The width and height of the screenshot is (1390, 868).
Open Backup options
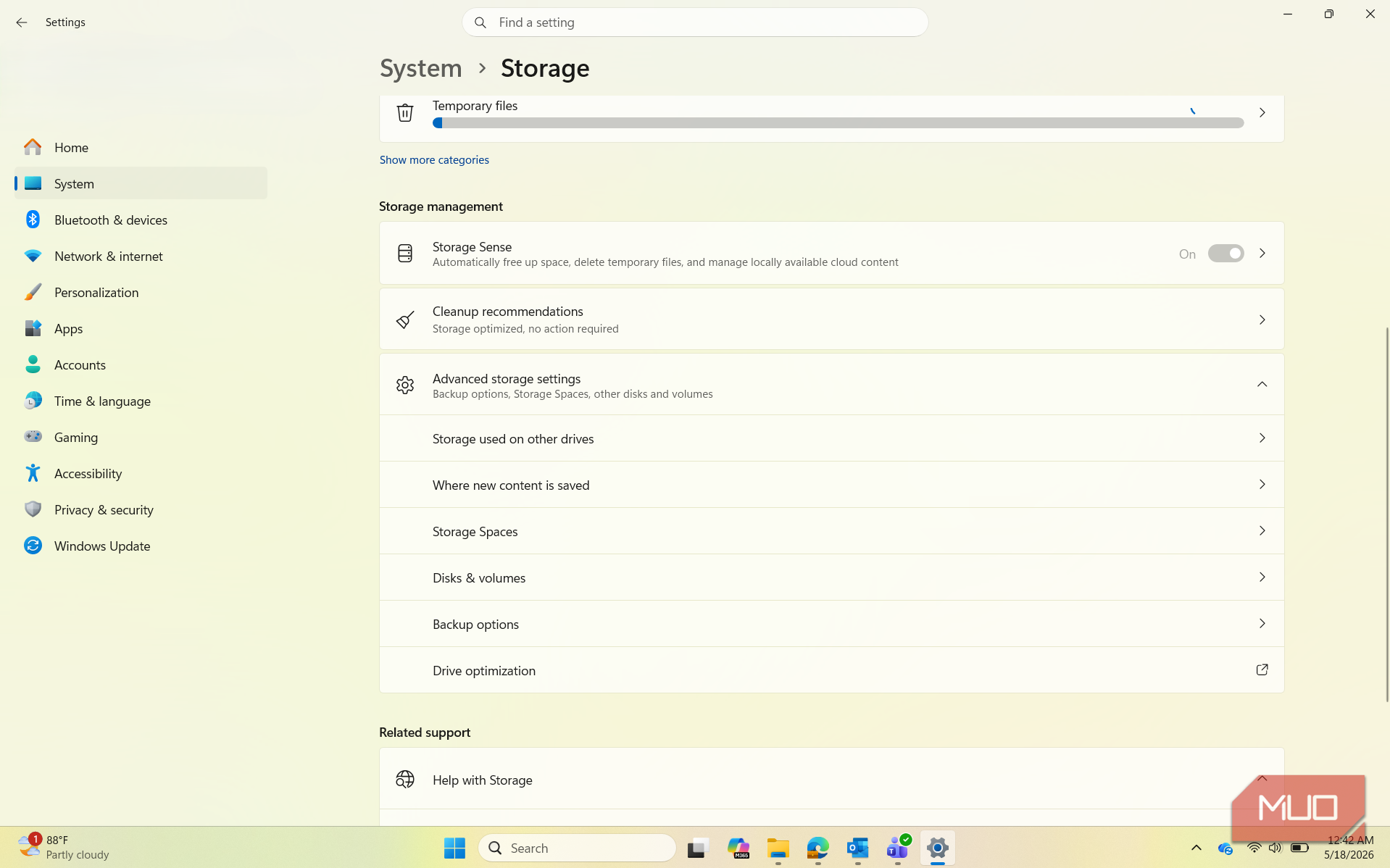point(831,624)
